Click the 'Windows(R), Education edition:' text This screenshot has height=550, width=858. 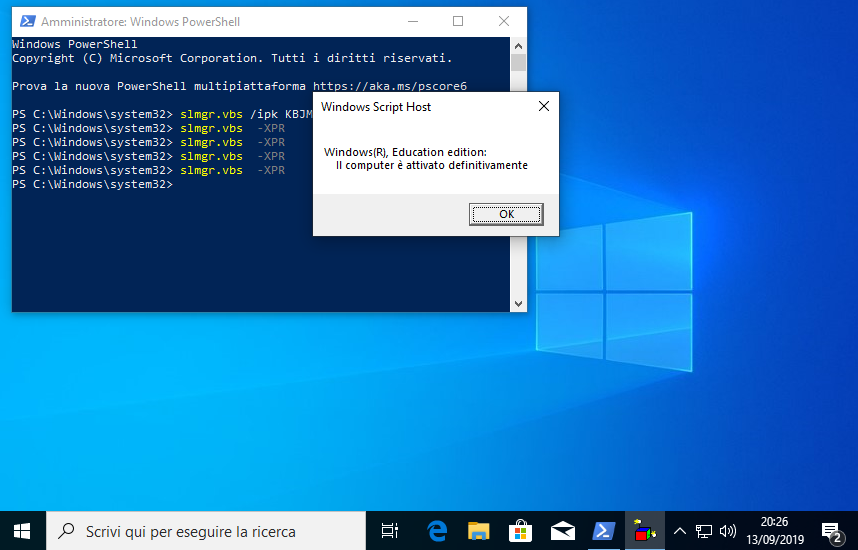[x=405, y=152]
